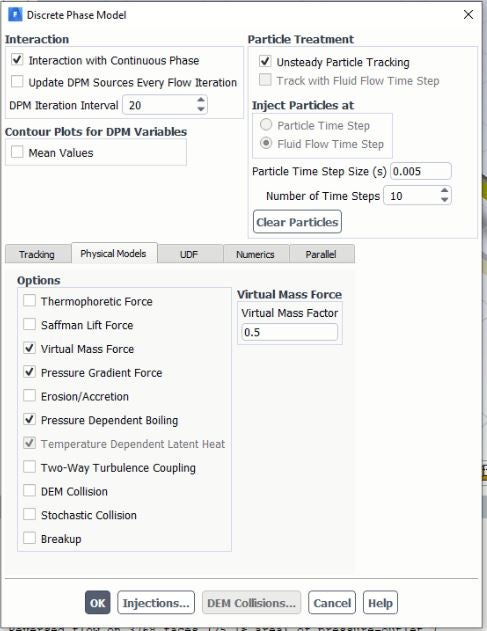Enable Update DPM Sources Every Flow Iteration

point(17,81)
